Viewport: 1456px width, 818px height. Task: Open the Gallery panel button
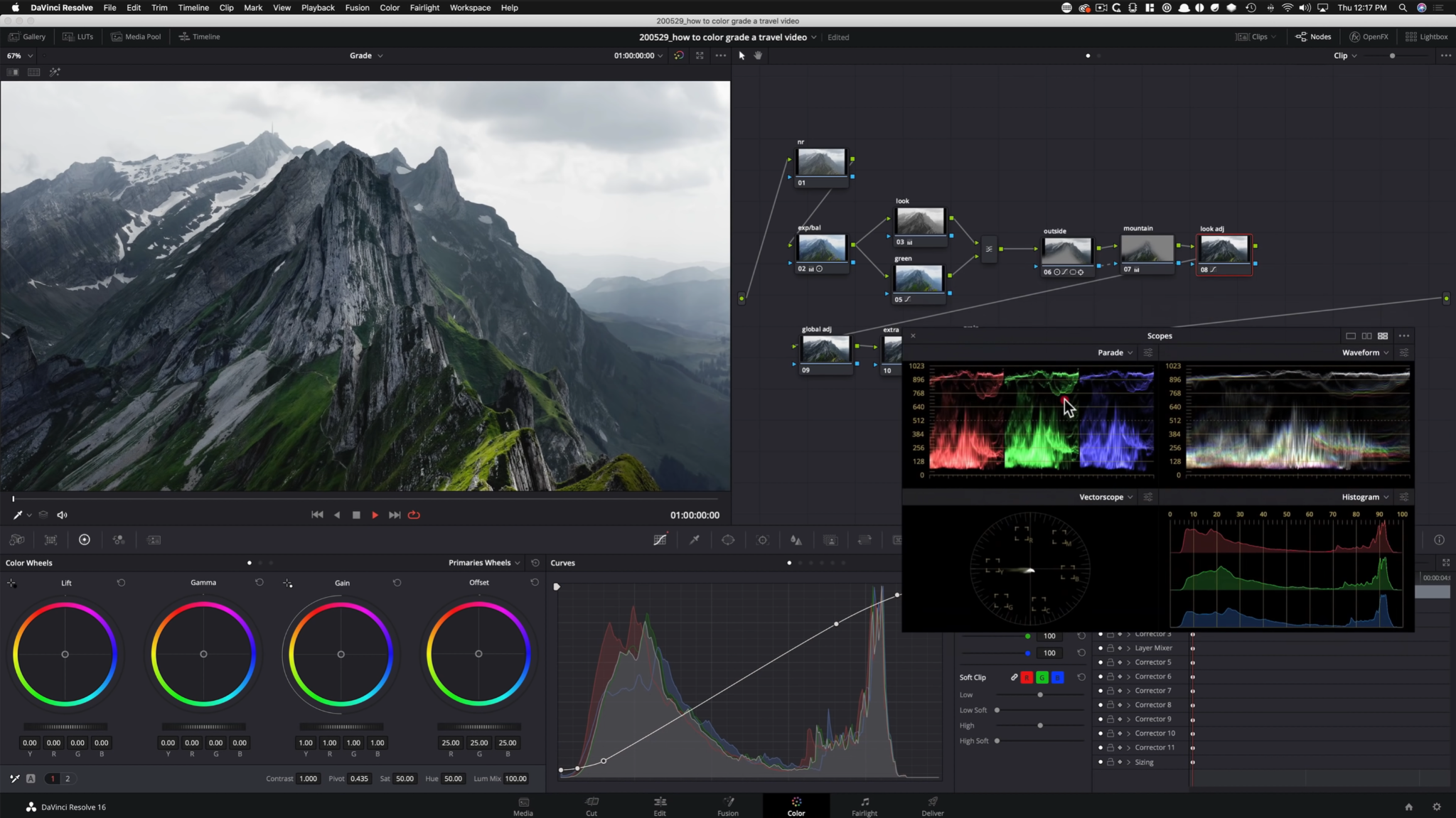click(x=27, y=37)
